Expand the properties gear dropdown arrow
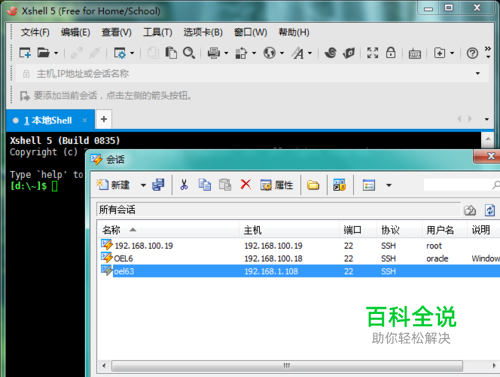This screenshot has width=500, height=377. (132, 53)
